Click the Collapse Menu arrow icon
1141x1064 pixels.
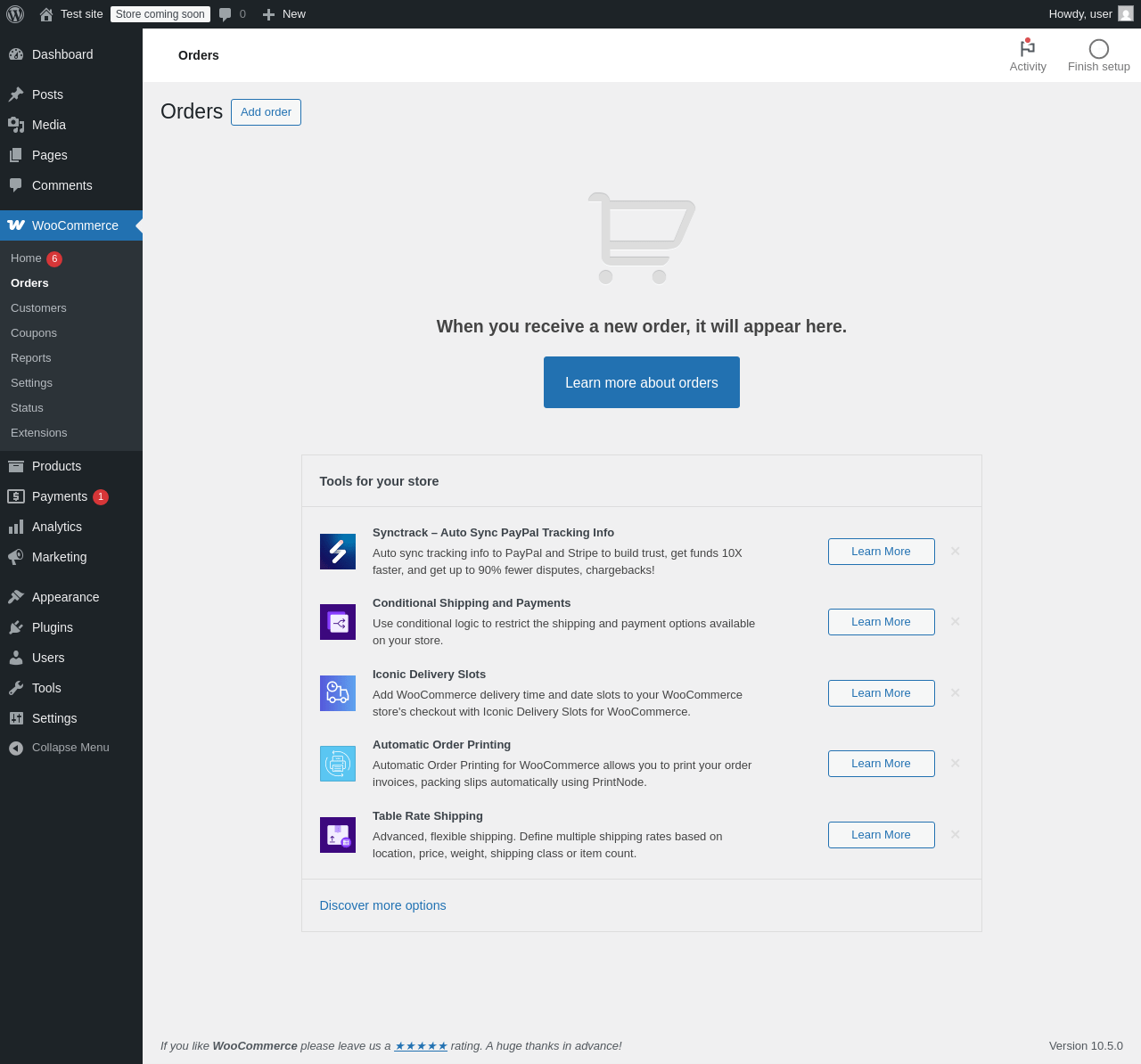click(16, 748)
